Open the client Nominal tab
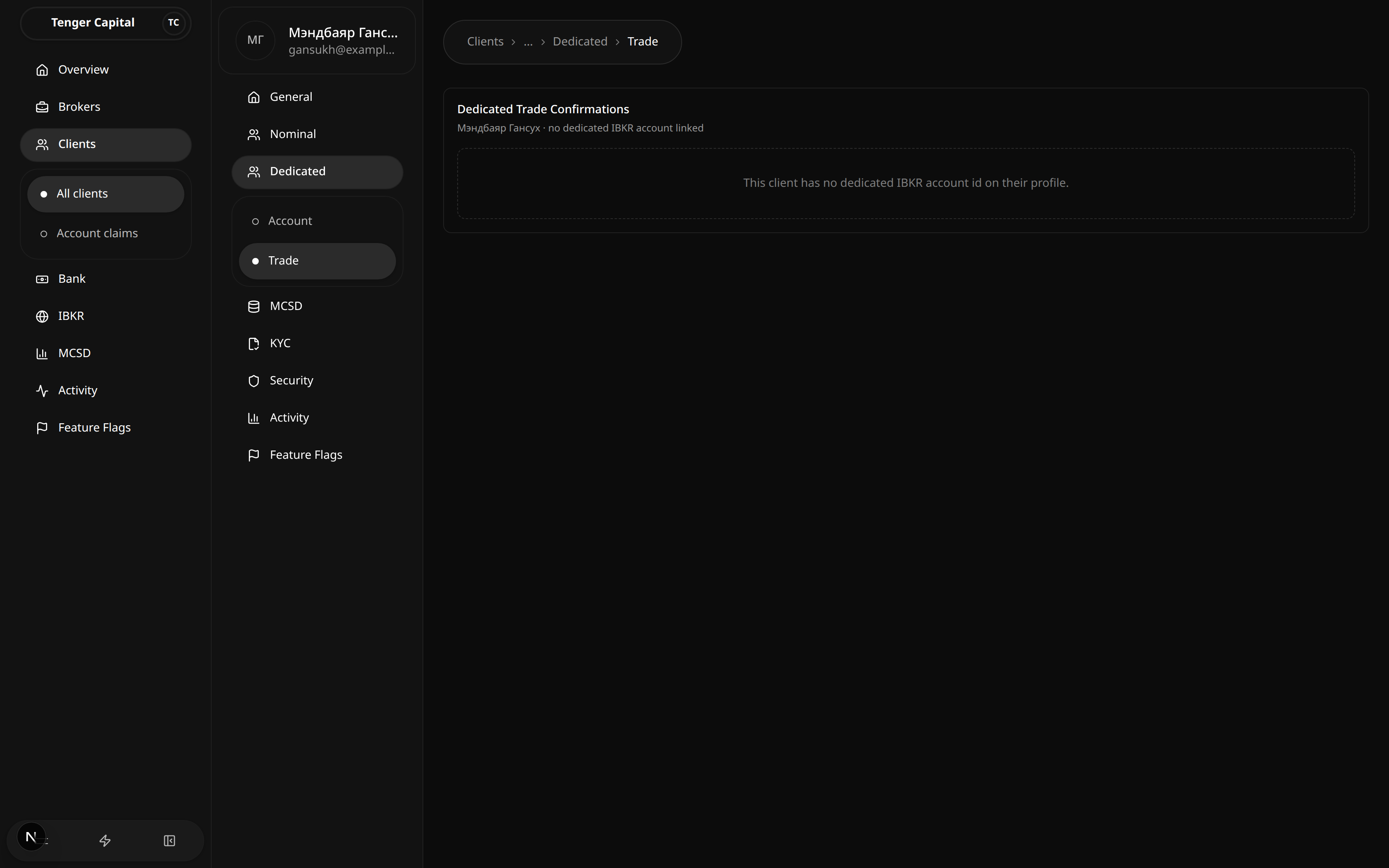 317,134
